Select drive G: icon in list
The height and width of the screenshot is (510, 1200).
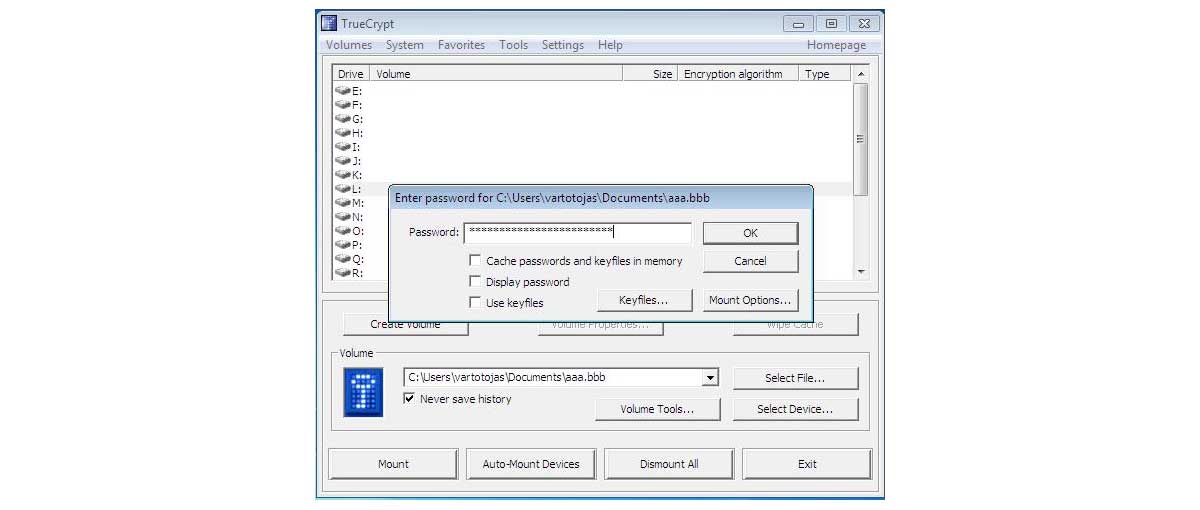click(342, 118)
